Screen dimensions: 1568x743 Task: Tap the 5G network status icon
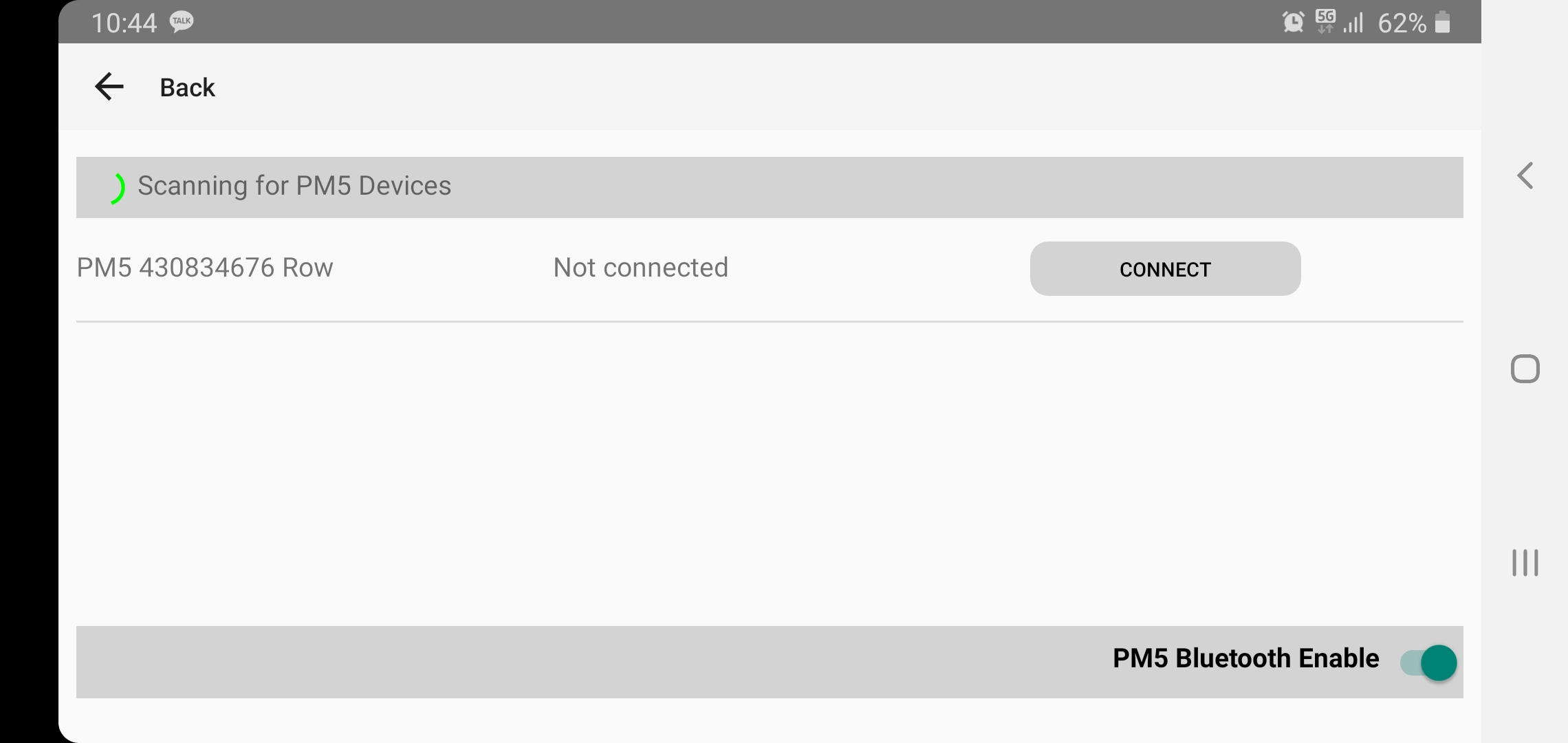[x=1325, y=21]
